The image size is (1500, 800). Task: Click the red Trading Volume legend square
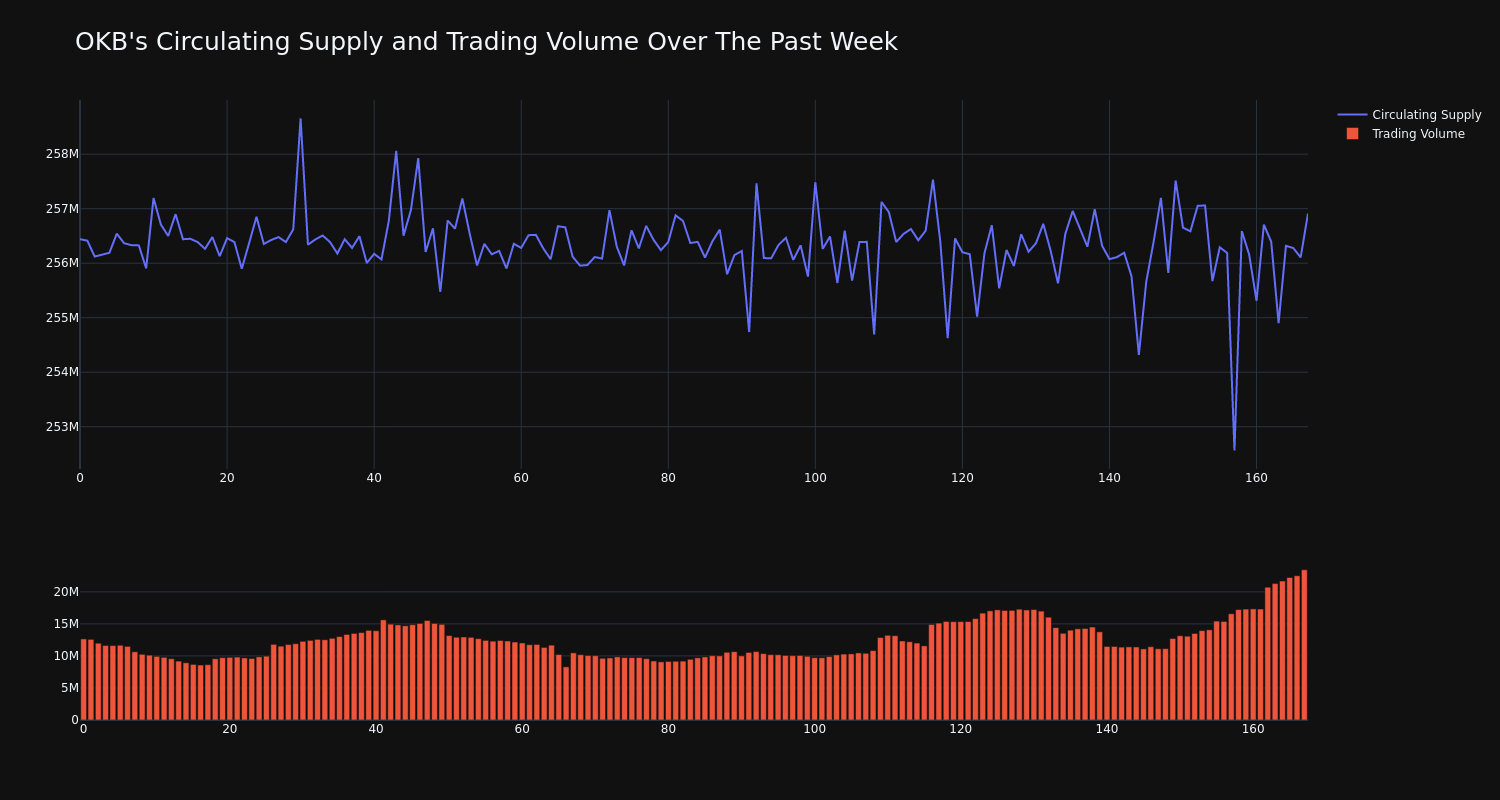[1352, 133]
